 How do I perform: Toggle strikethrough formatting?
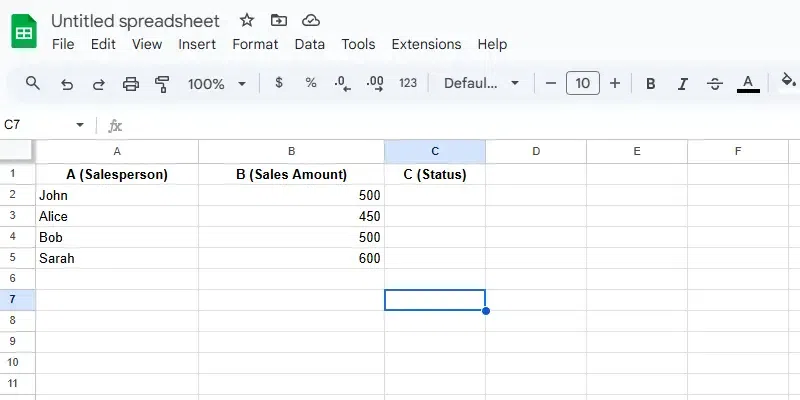coord(714,84)
